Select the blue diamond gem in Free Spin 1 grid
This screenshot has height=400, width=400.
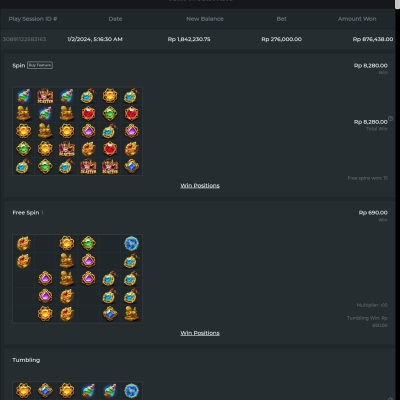110,314
